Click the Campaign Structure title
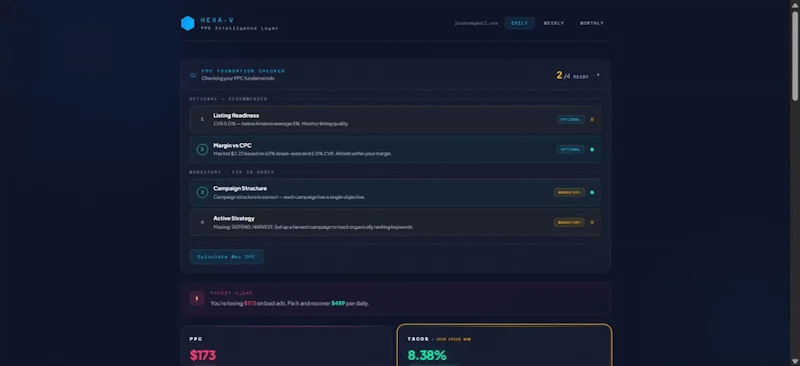 pyautogui.click(x=240, y=188)
